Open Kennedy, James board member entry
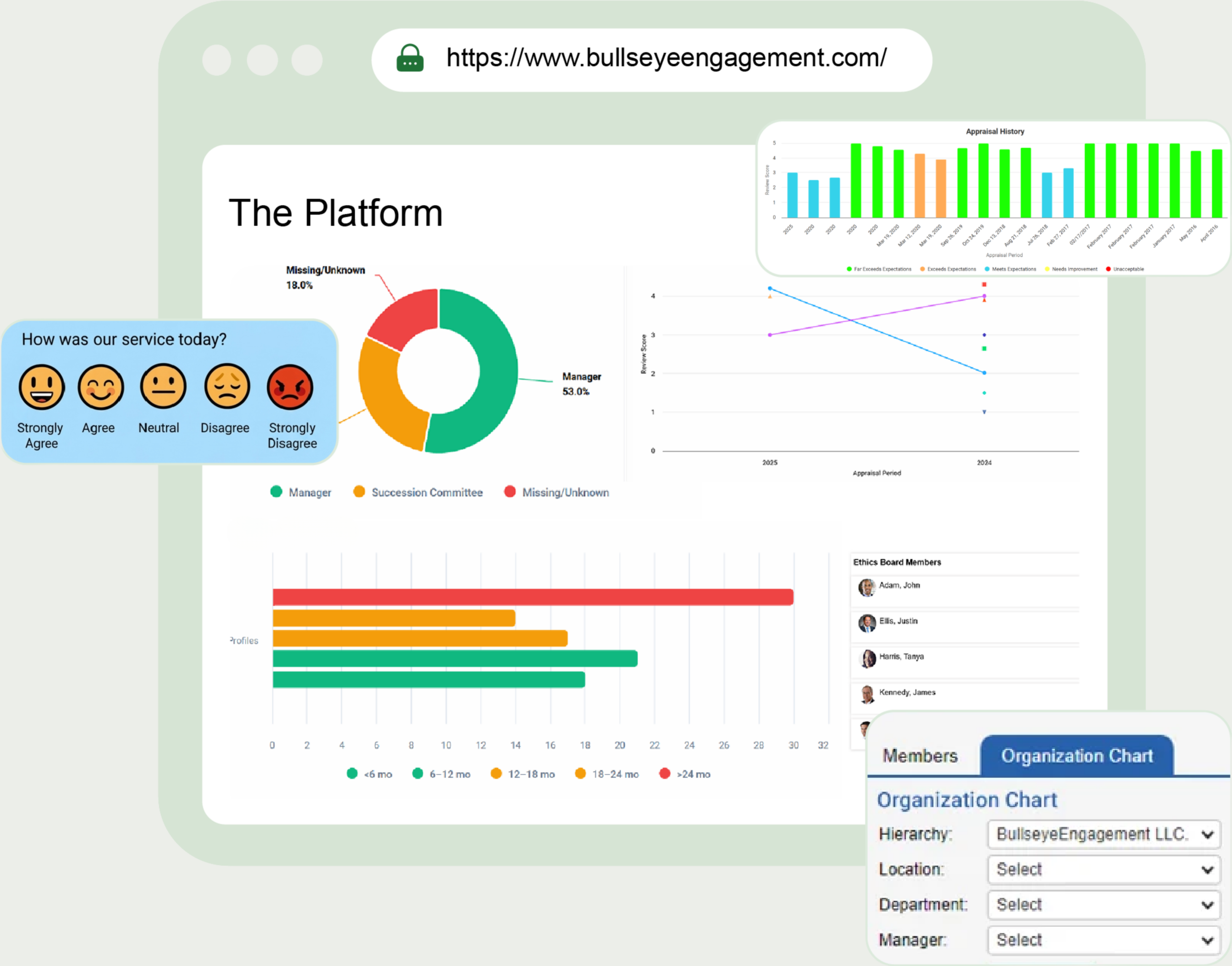This screenshot has height=966, width=1232. coord(907,692)
